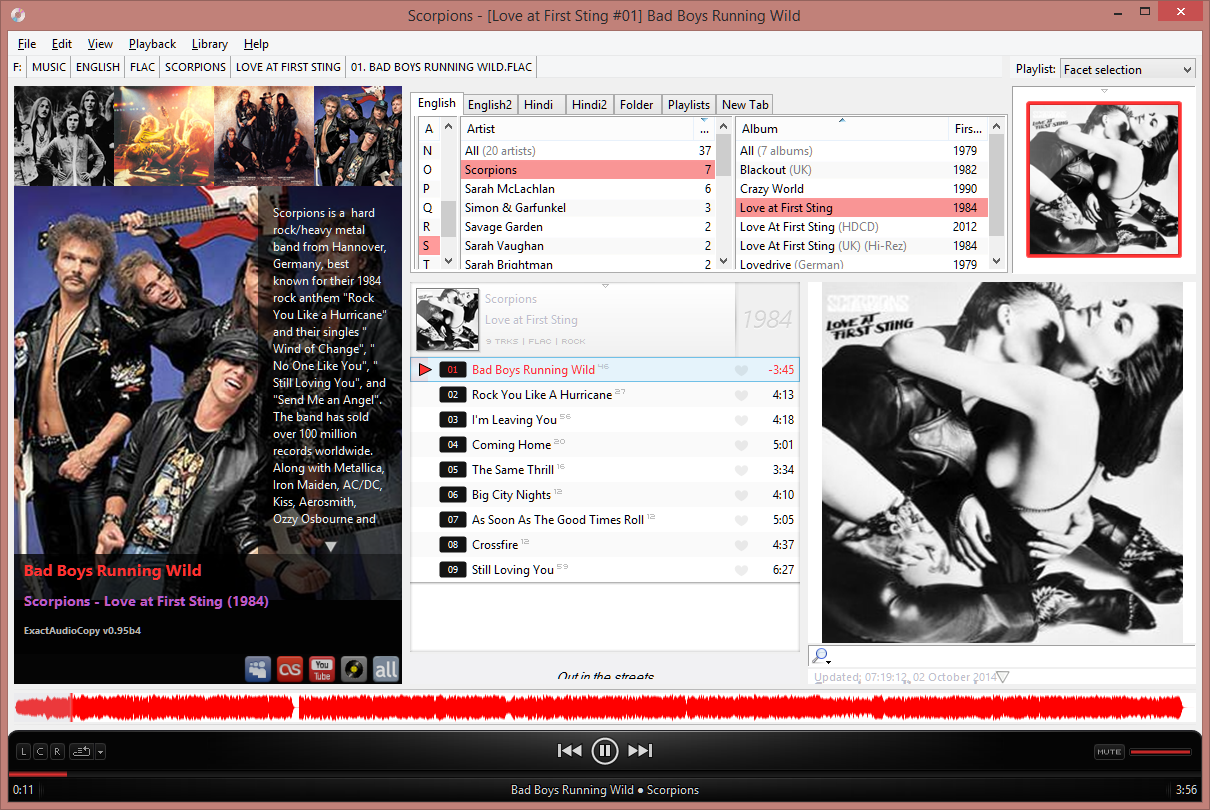Open the Playlist dropdown showing Facet selection
This screenshot has height=810, width=1210.
coord(1128,69)
